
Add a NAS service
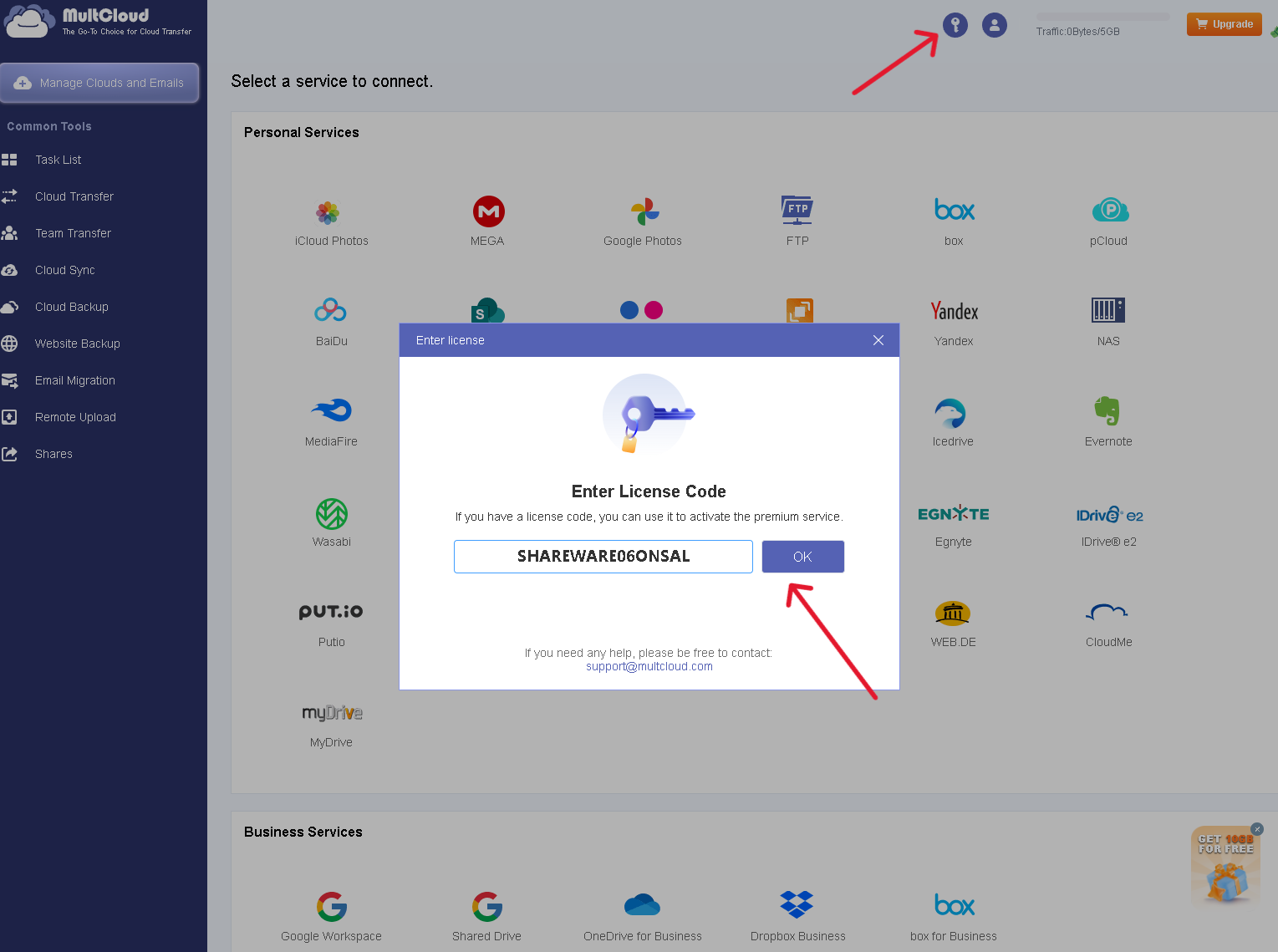coord(1108,310)
